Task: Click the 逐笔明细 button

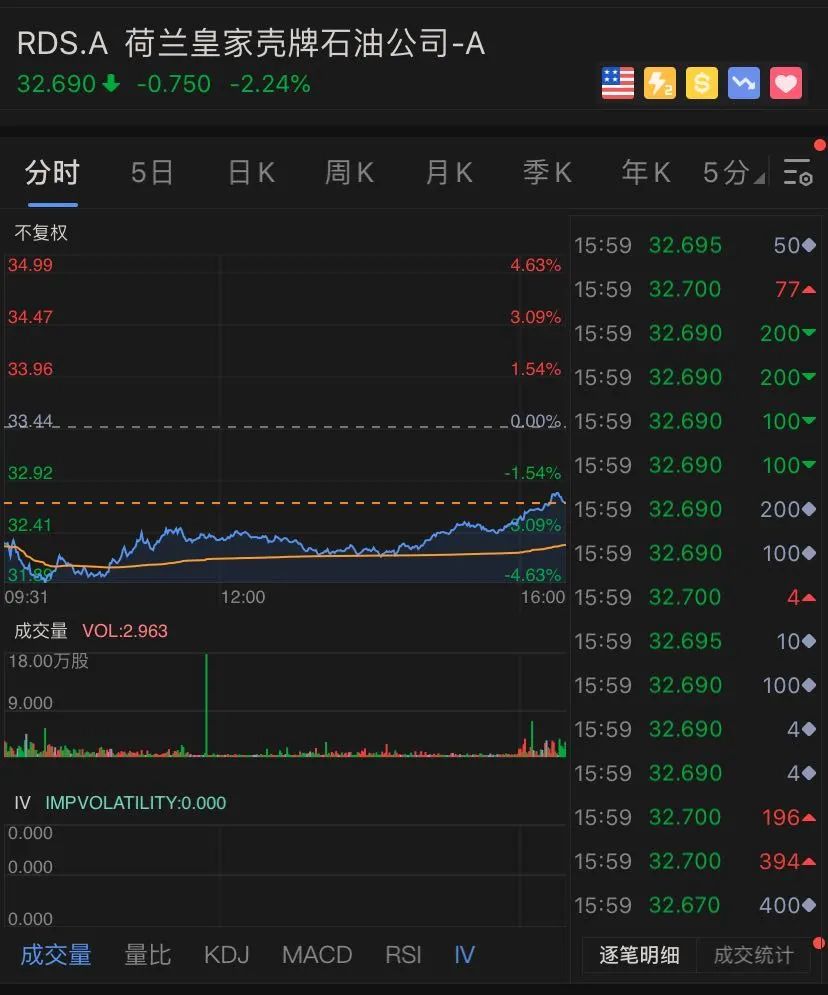Action: pos(639,955)
